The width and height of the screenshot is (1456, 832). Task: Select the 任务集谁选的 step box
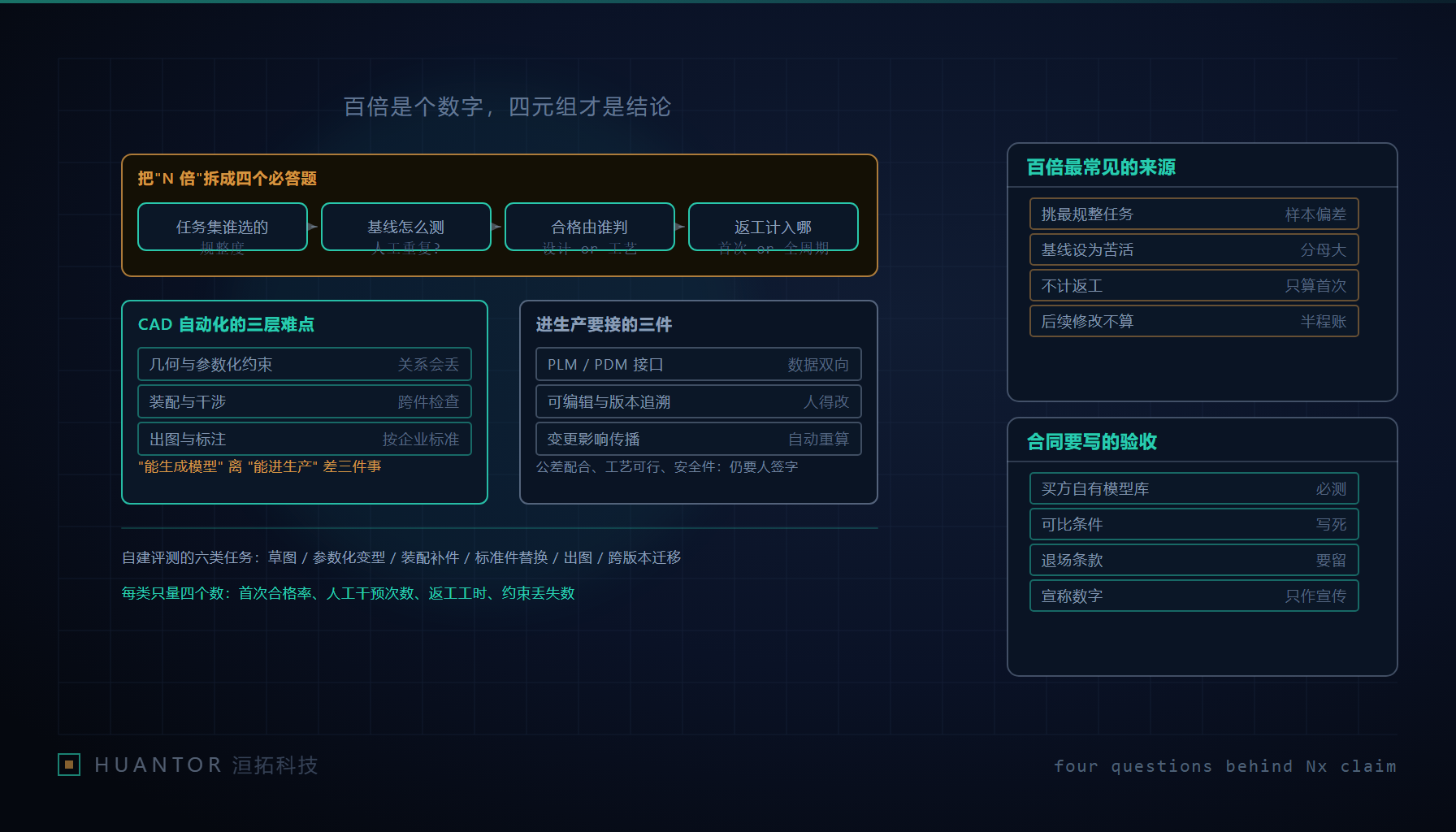click(x=223, y=227)
